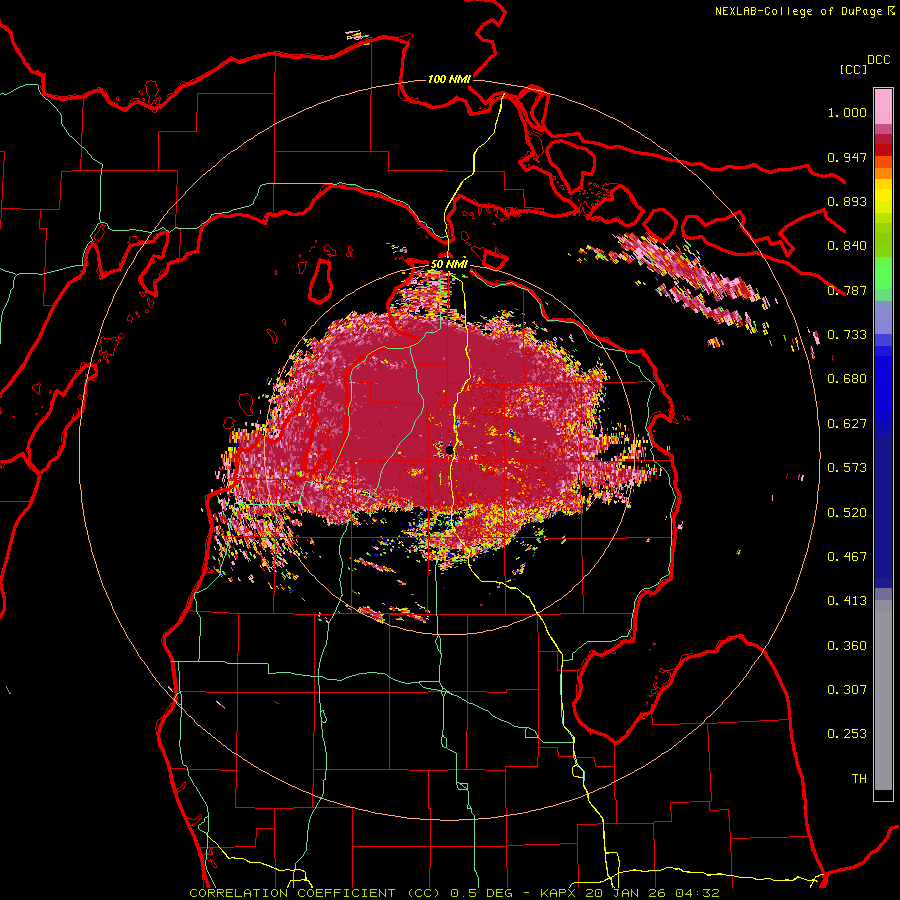The width and height of the screenshot is (900, 900).
Task: Click the bright green segment of the color bar
Action: pyautogui.click(x=883, y=273)
